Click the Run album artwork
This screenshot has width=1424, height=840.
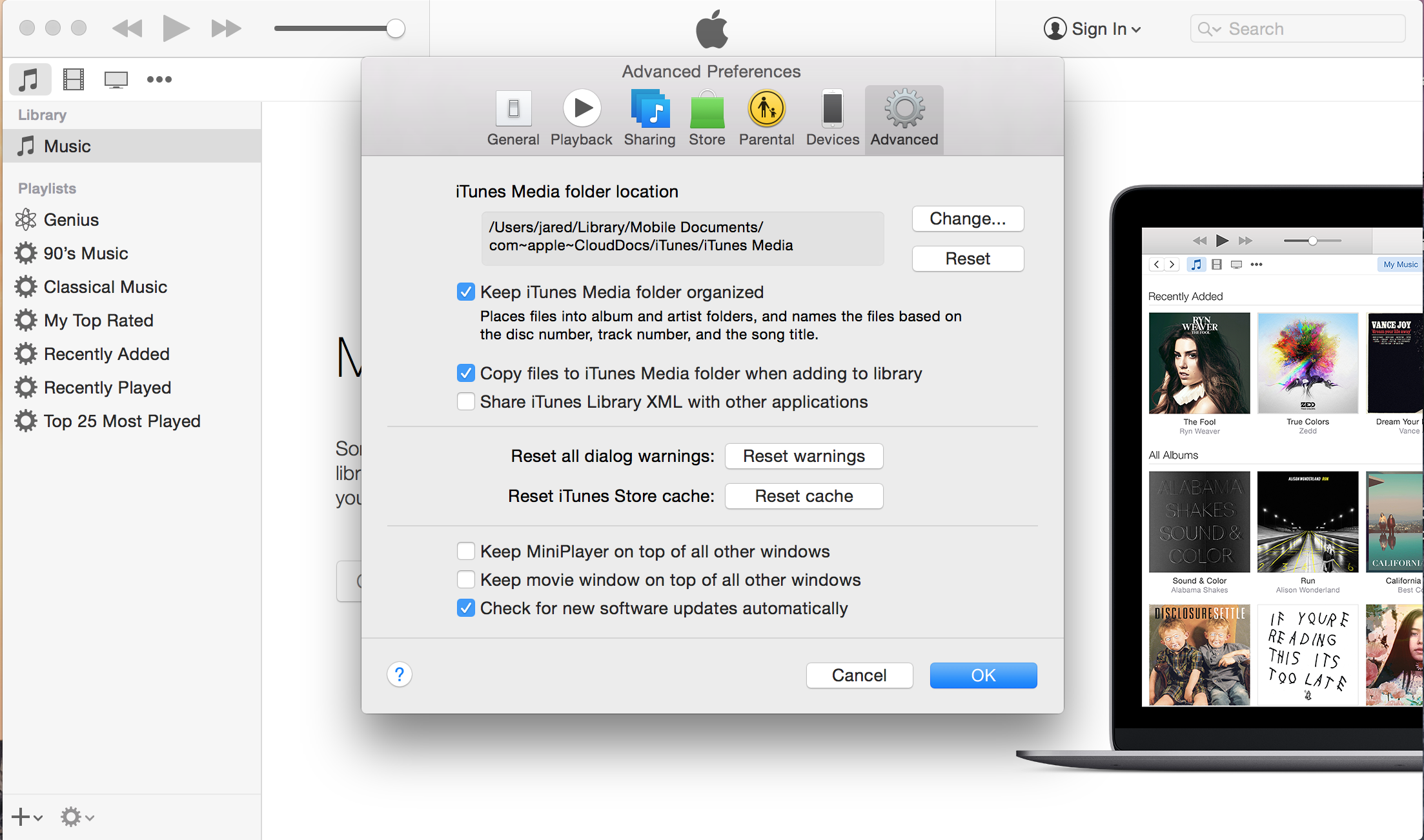coord(1308,522)
